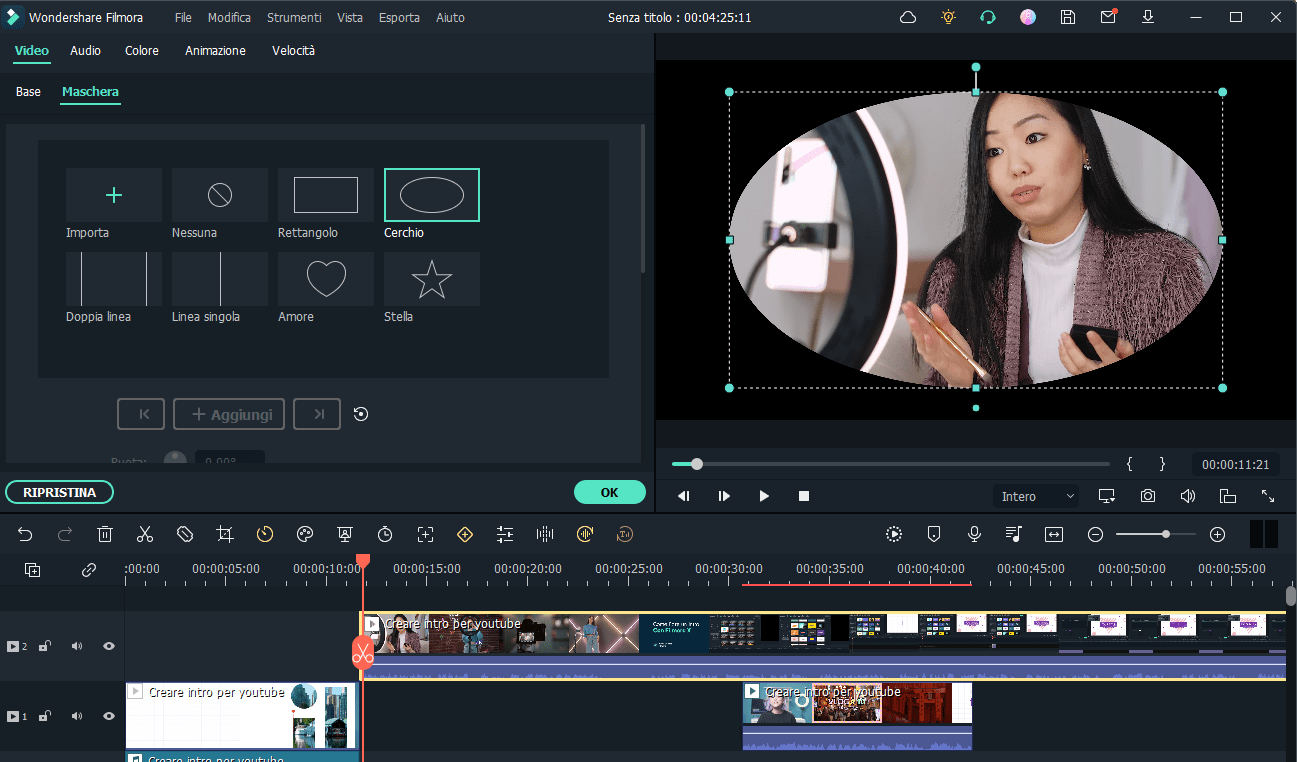
Task: Toggle lock on track 1
Action: (44, 716)
